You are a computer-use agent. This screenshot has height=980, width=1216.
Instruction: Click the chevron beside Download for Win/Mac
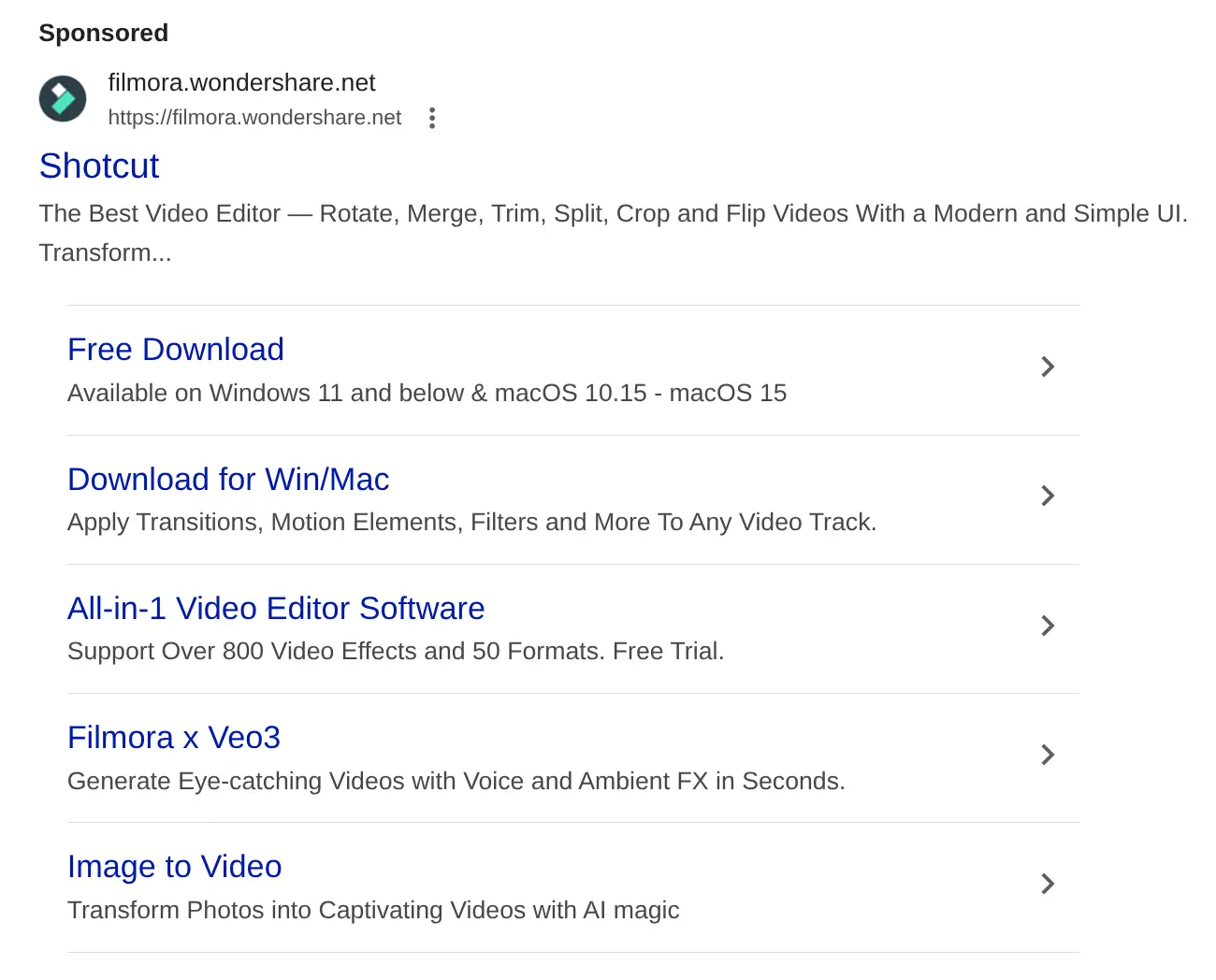point(1048,496)
